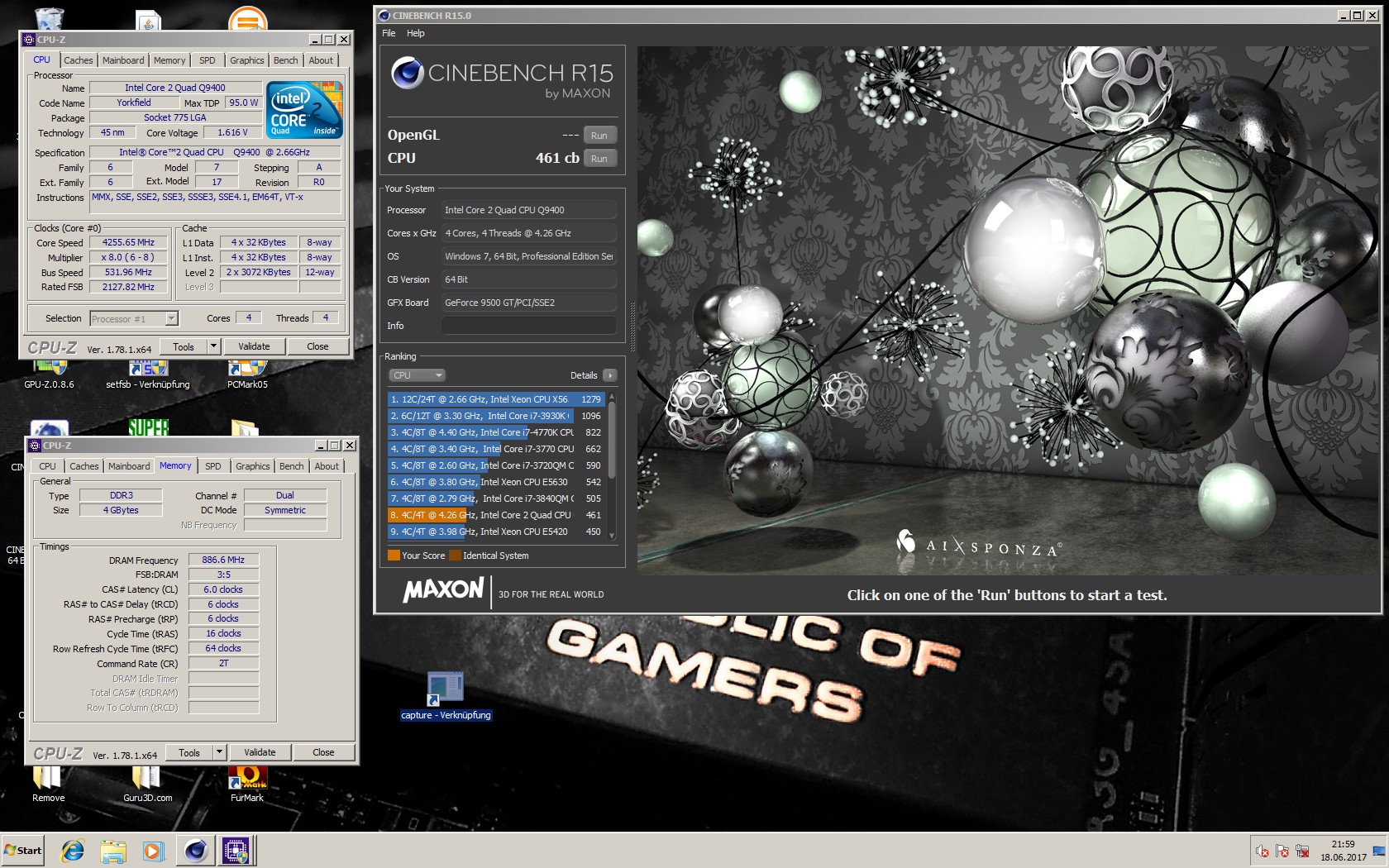1389x868 pixels.
Task: Expand the Tools dropdown arrow in the CPU-Z CPU window
Action: tap(213, 346)
